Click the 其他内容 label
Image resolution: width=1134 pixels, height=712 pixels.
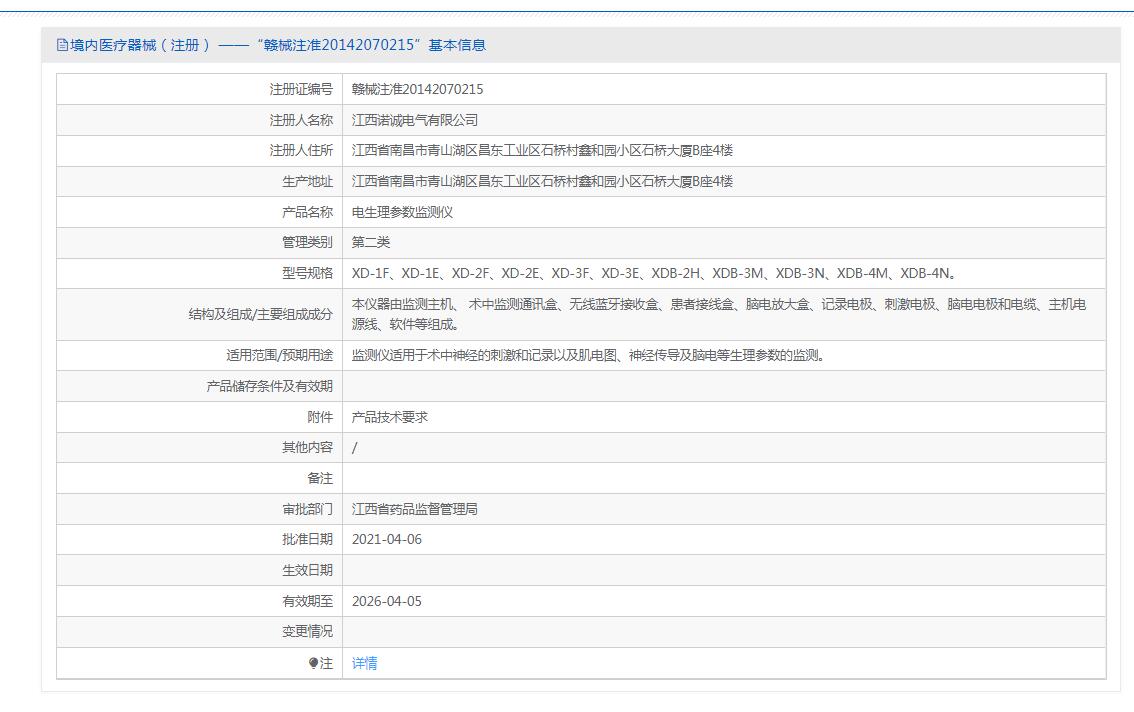pyautogui.click(x=307, y=448)
